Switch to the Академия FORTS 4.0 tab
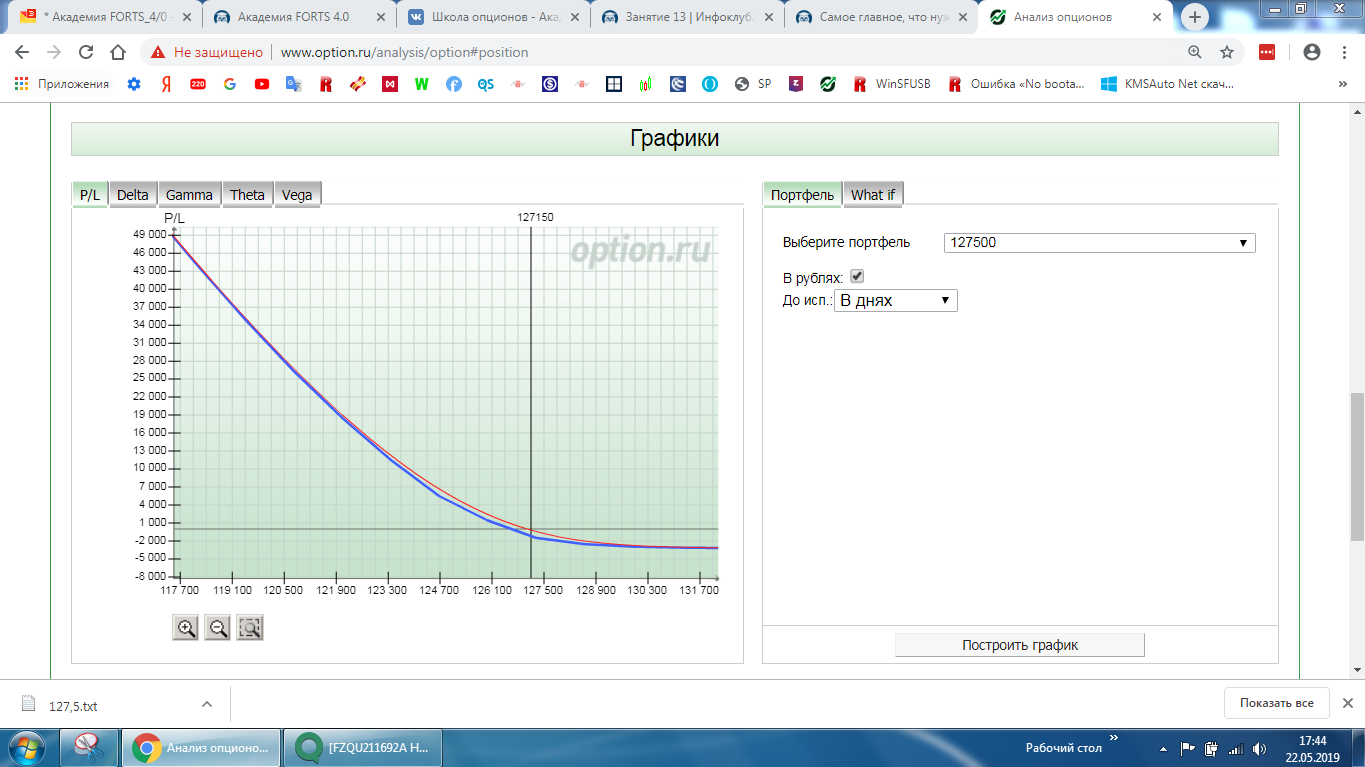The image size is (1365, 767). pos(300,17)
